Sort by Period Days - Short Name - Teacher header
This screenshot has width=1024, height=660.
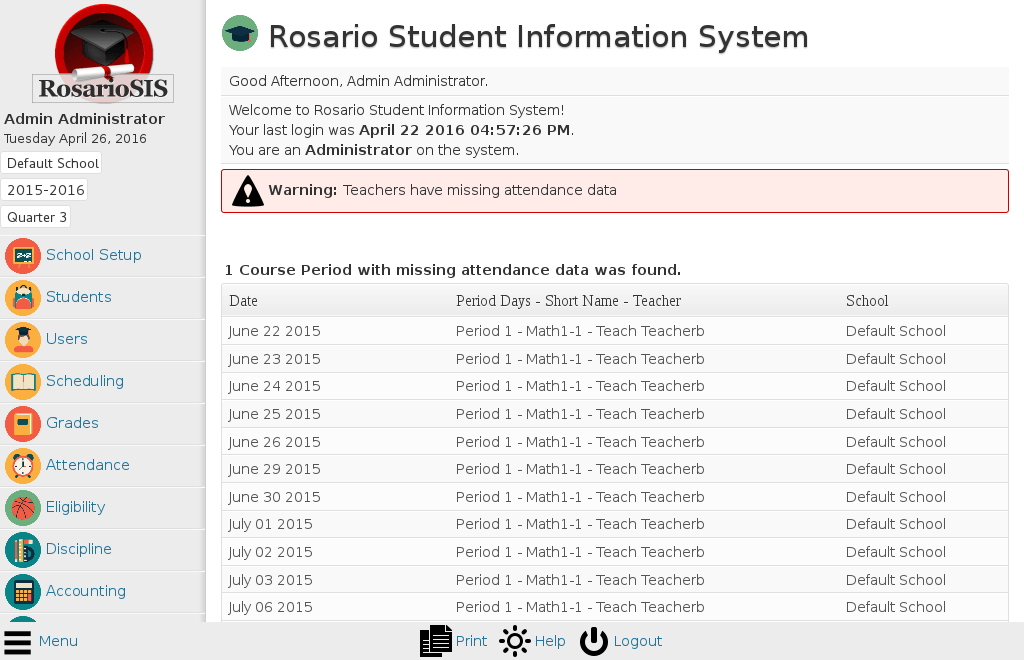tap(568, 301)
